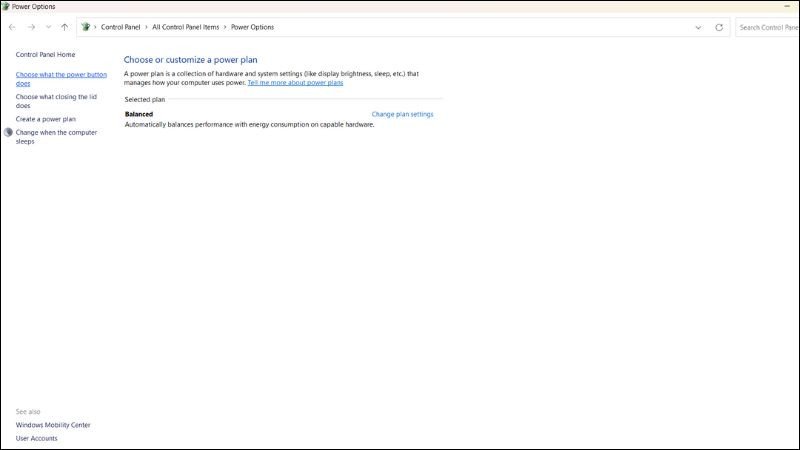Expand chevron after All Control Panel Items
Viewport: 800px width, 450px height.
tap(224, 27)
